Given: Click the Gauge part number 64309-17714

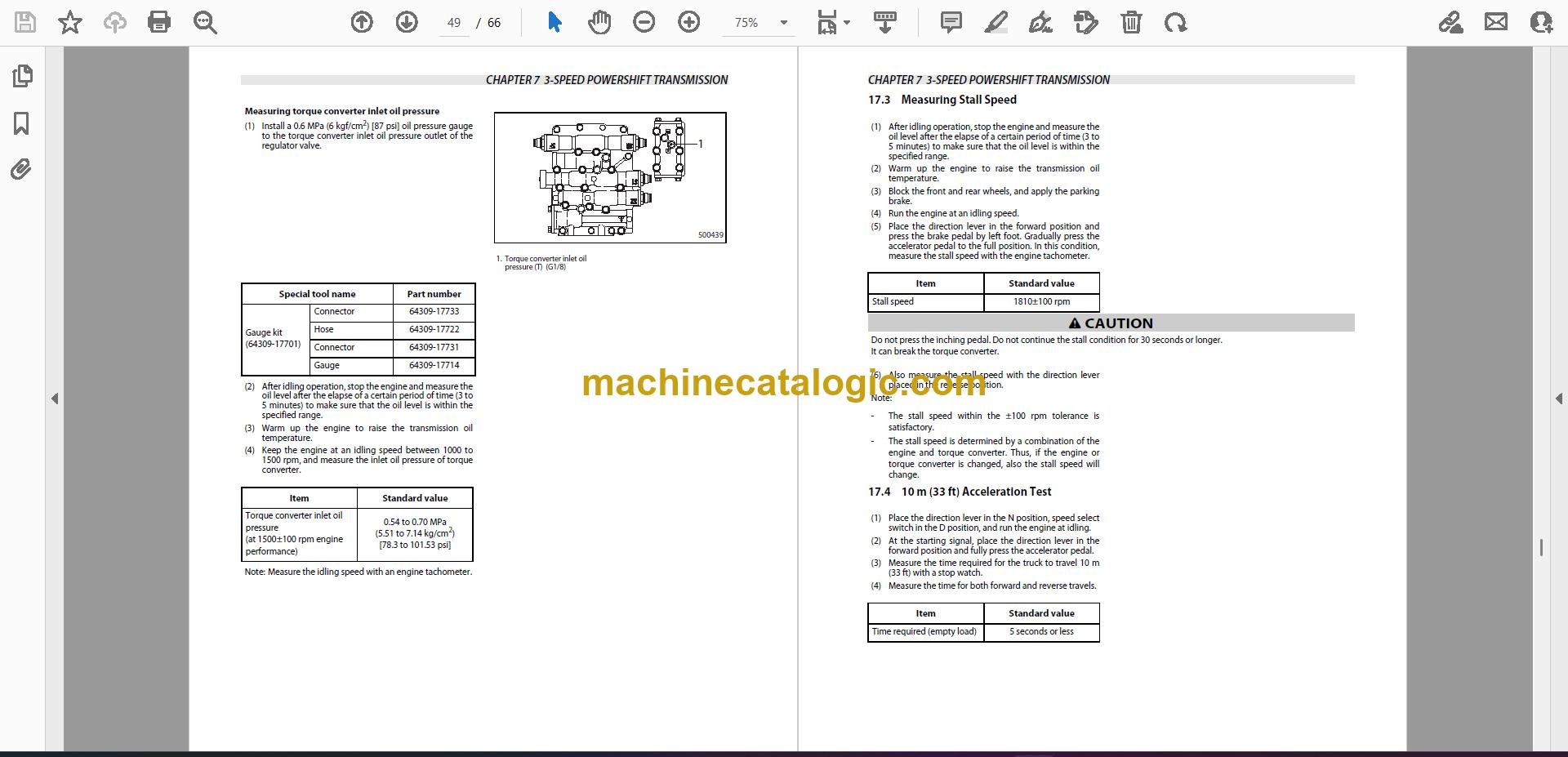Looking at the screenshot, I should coord(434,366).
